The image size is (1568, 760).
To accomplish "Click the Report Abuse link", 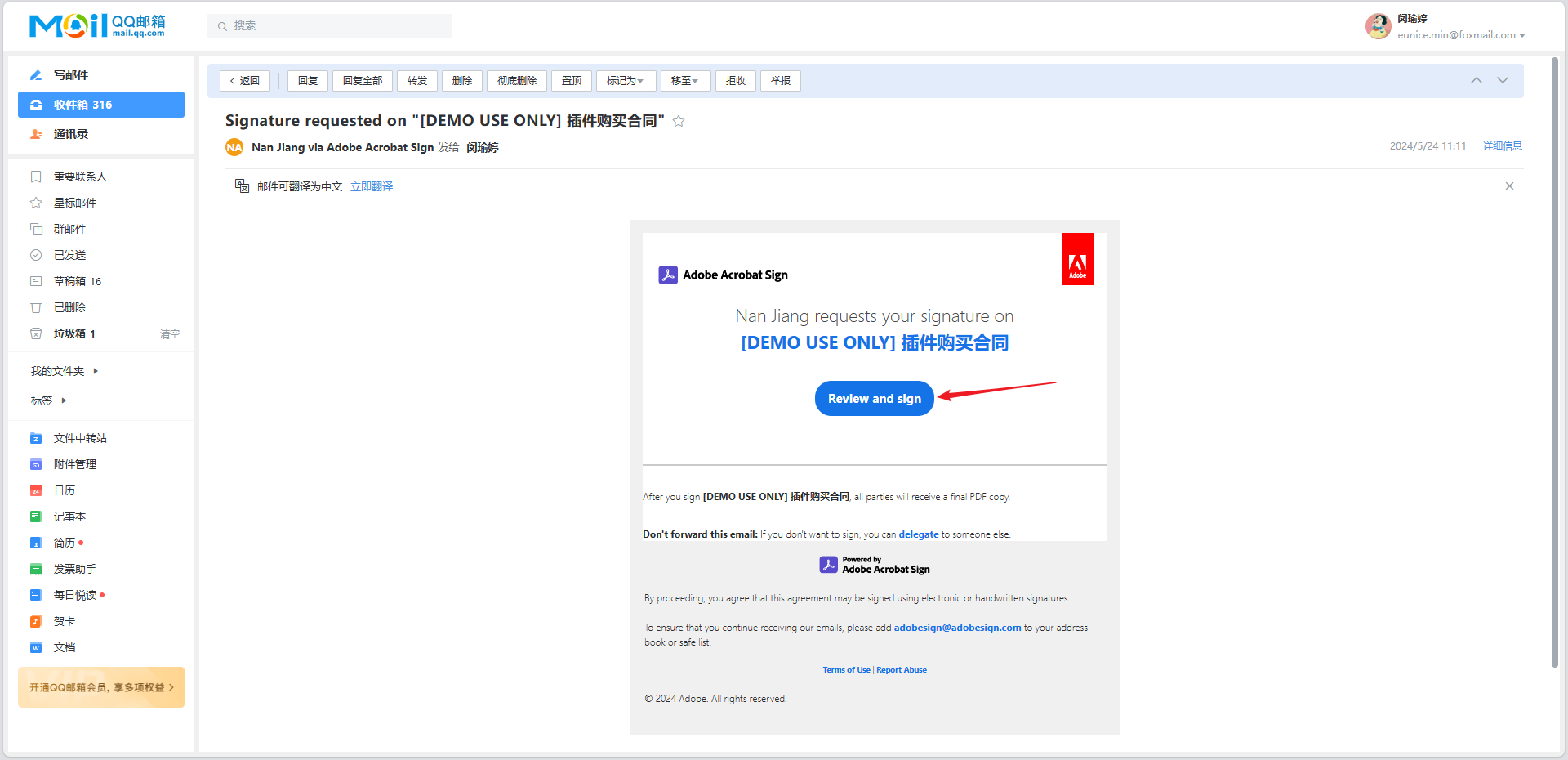I will pos(902,670).
